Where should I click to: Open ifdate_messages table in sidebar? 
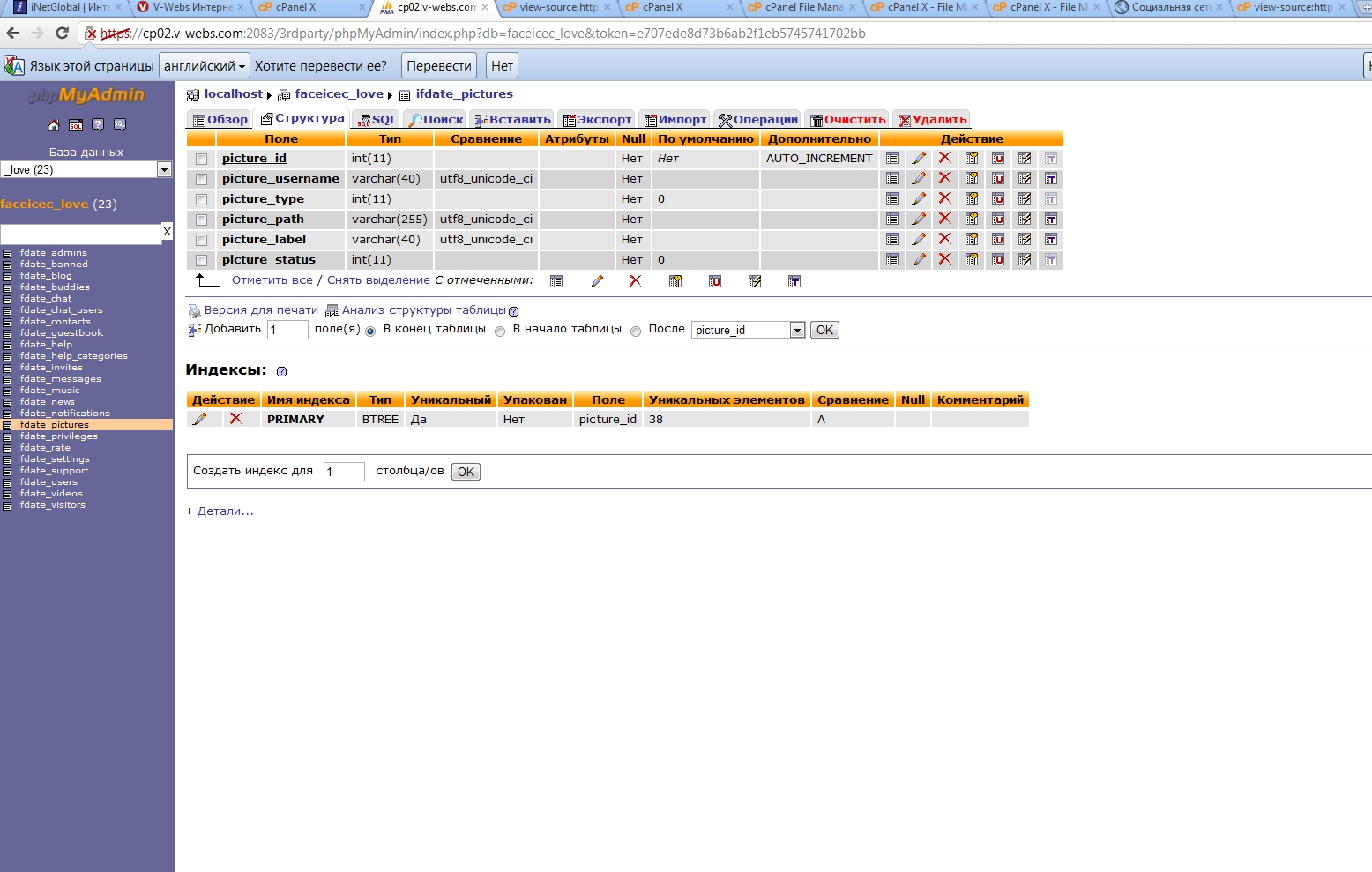coord(59,379)
